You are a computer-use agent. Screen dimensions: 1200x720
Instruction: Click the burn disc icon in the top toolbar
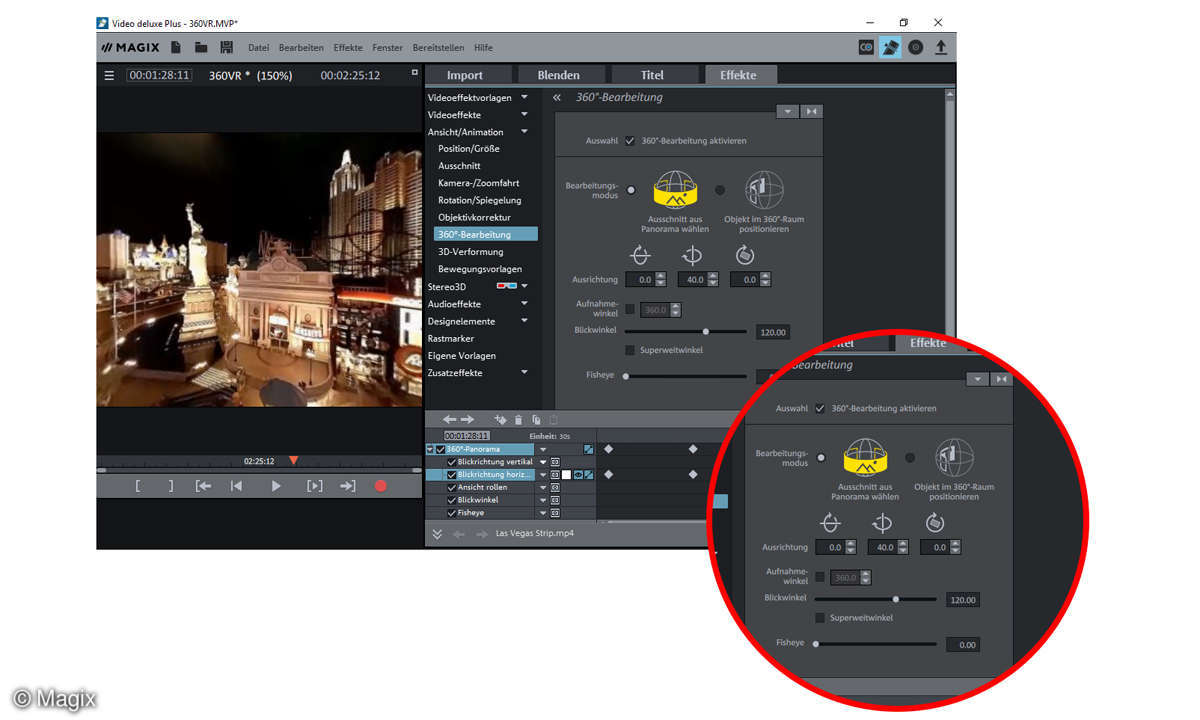(x=915, y=47)
